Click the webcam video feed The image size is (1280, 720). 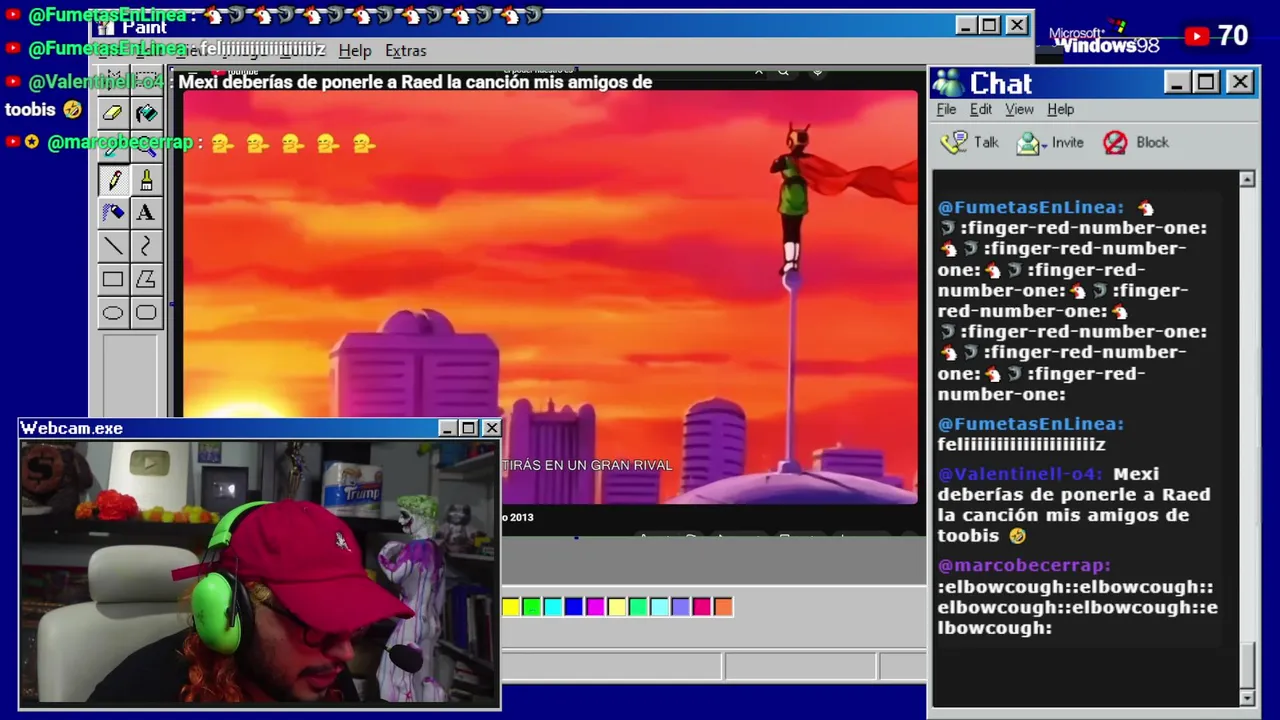260,573
